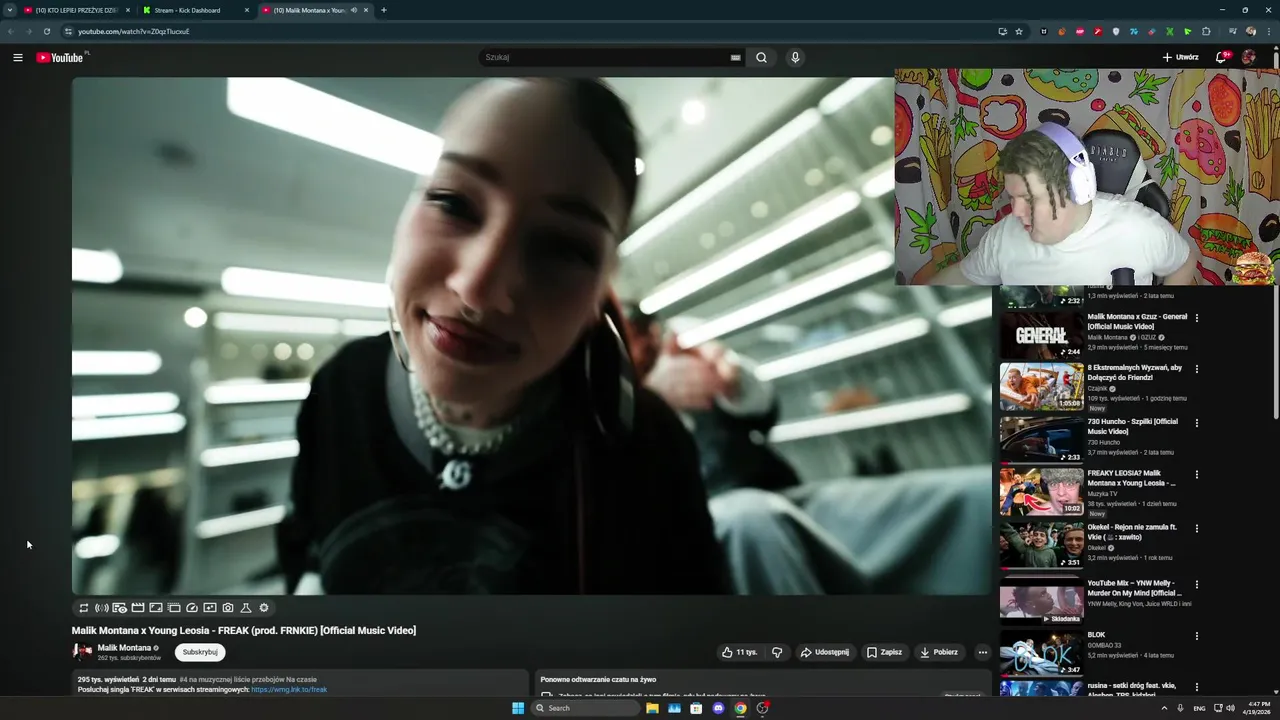
Task: Open options for FREAKY LEOSIA video
Action: click(x=1197, y=475)
